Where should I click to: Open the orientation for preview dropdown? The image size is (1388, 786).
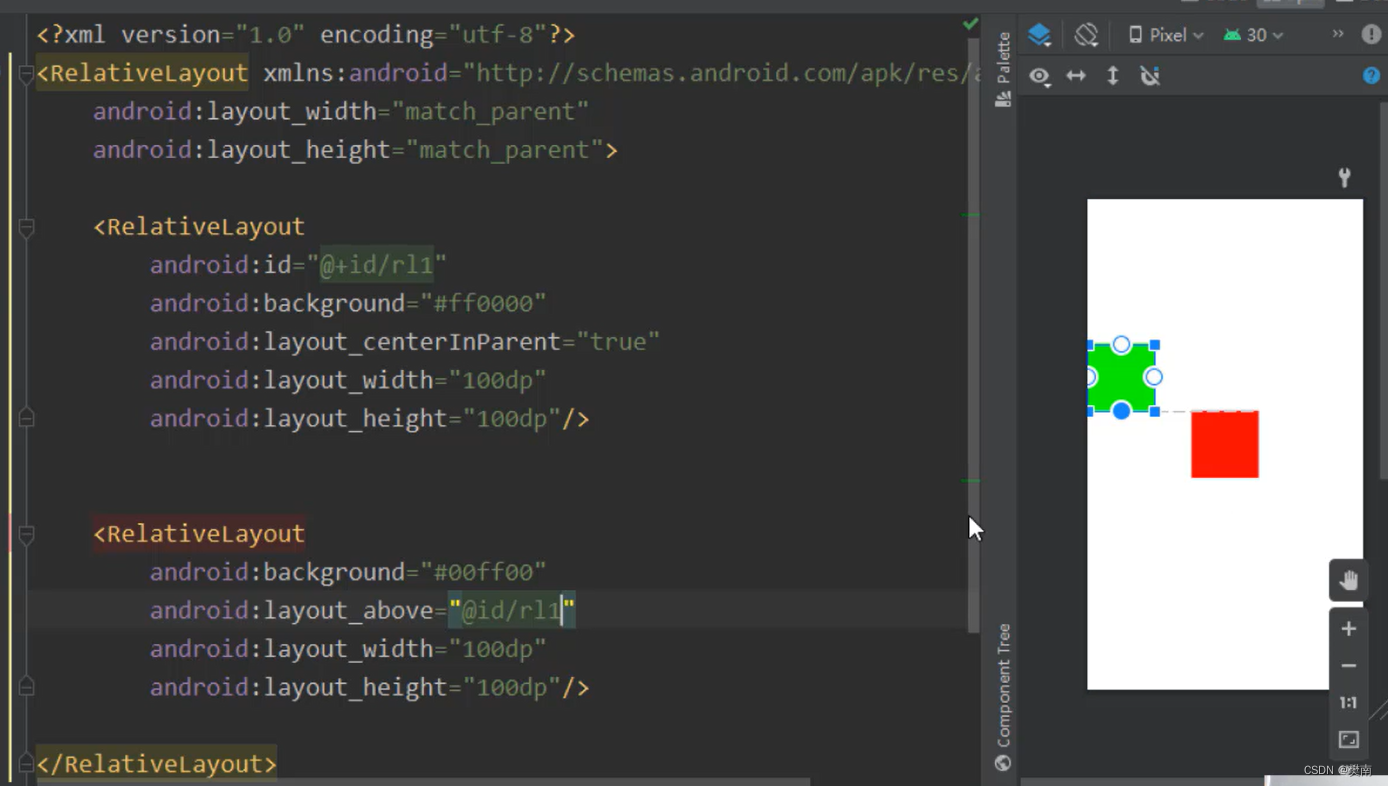click(1086, 35)
